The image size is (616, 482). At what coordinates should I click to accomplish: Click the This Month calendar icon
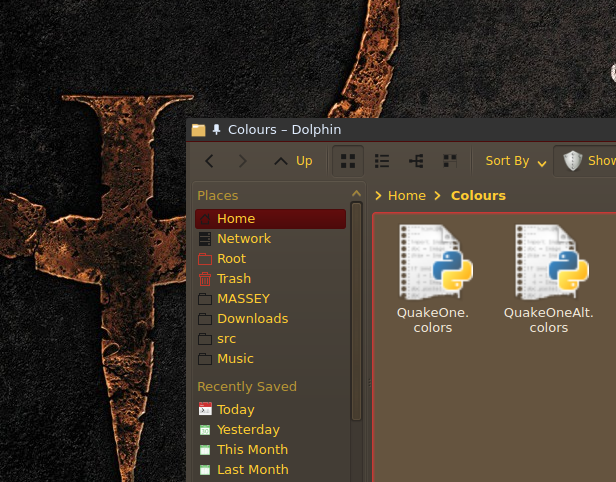tap(205, 450)
